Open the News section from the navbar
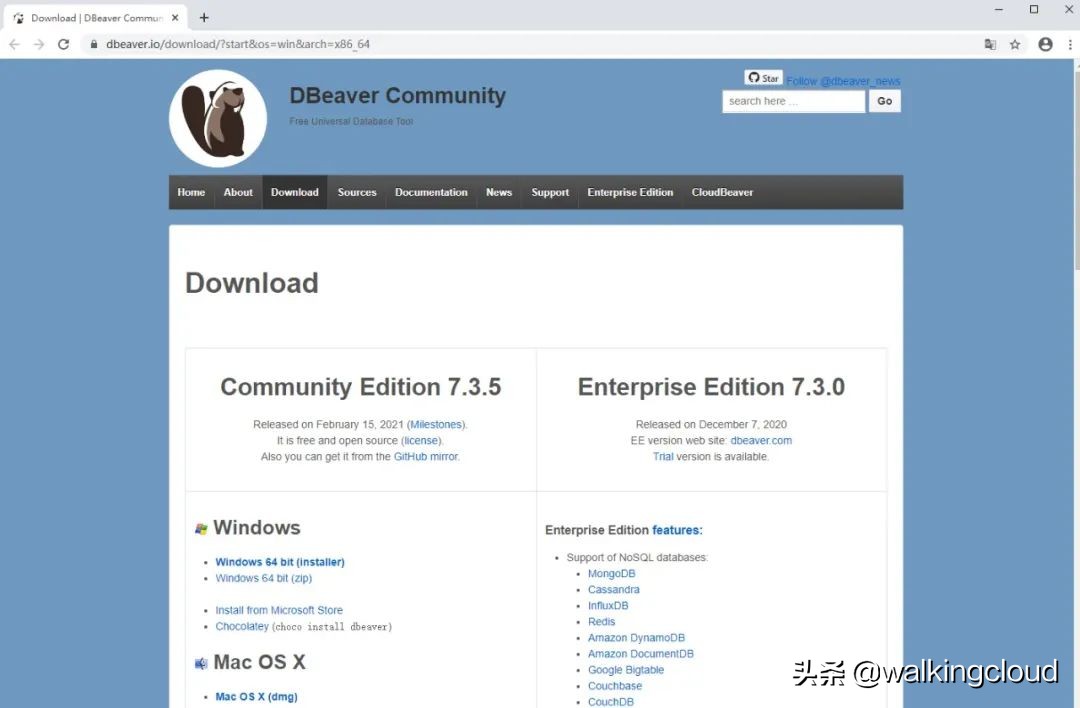 pos(498,192)
